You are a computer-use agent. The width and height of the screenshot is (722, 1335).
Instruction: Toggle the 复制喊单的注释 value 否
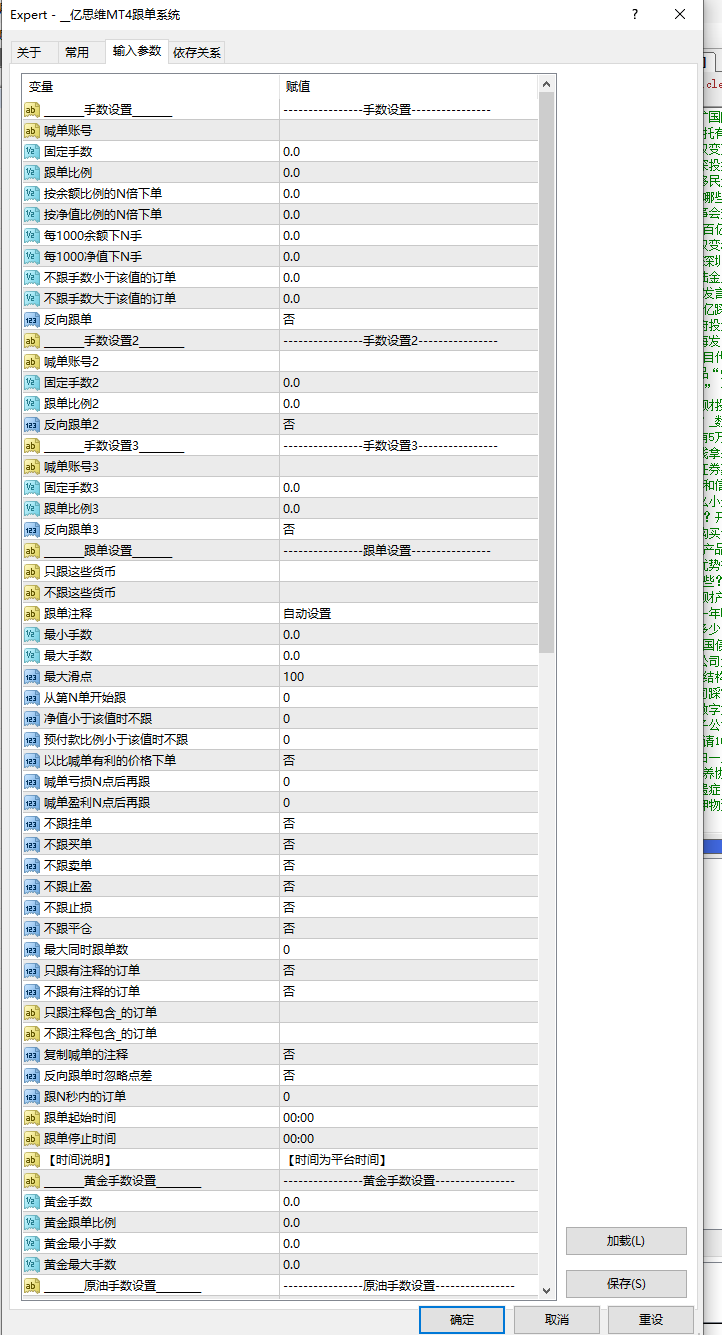pos(408,1055)
